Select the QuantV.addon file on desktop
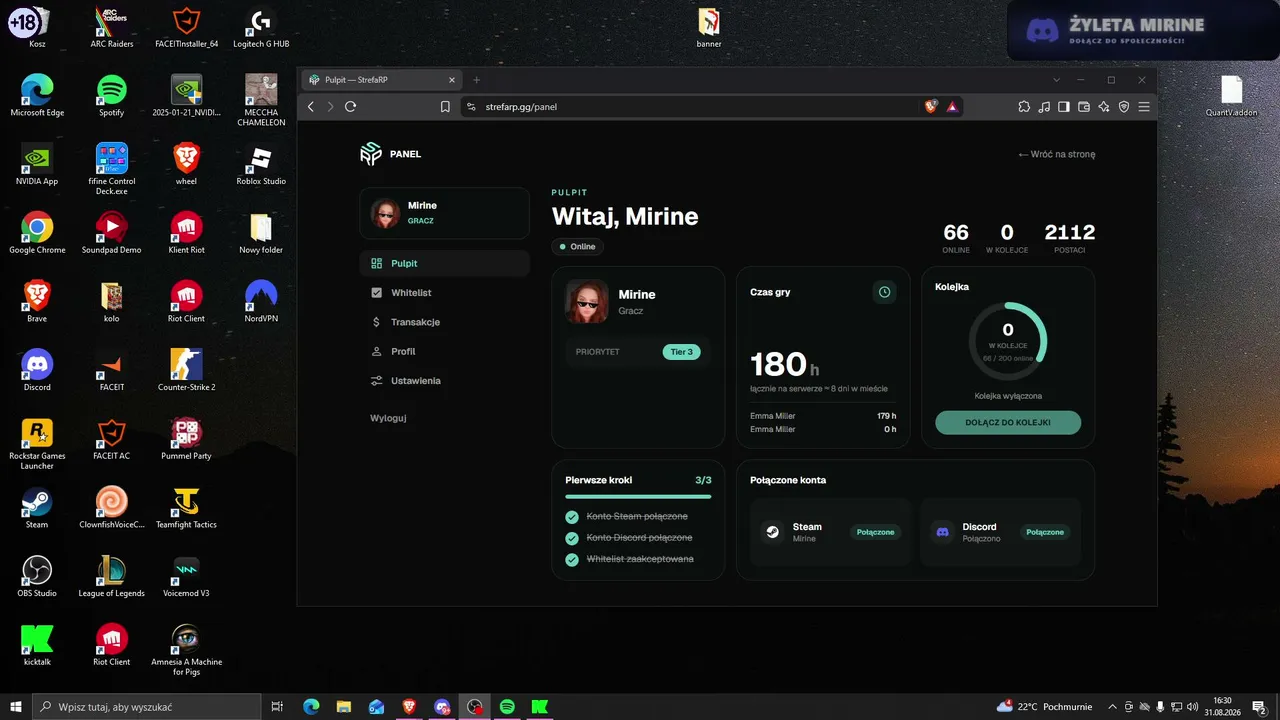This screenshot has width=1280, height=720. (x=1231, y=96)
